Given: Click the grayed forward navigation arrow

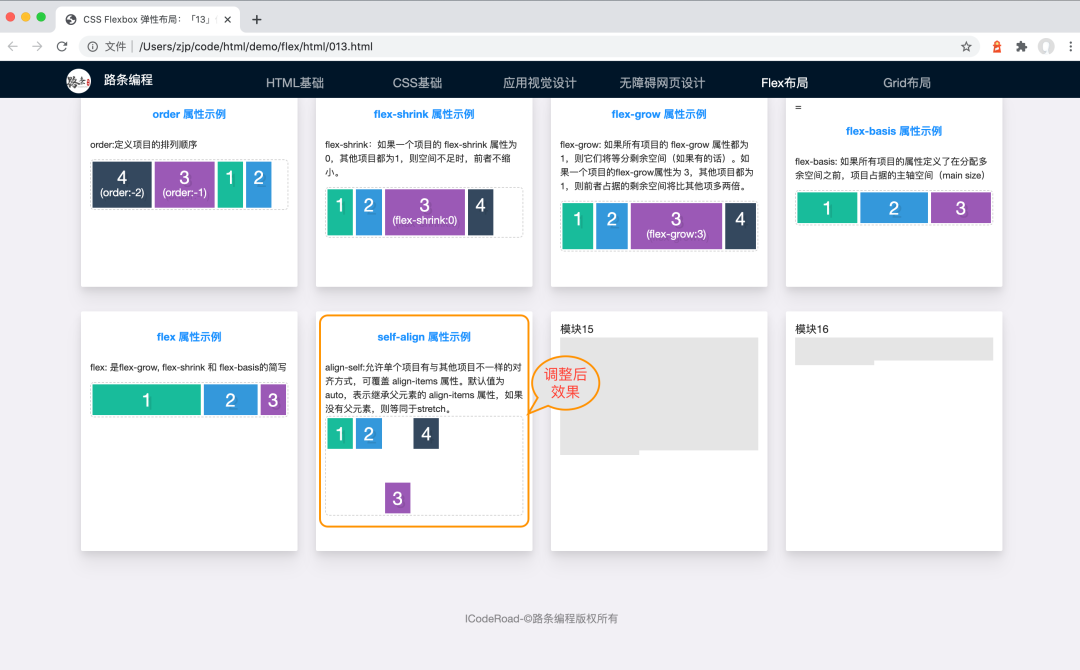Looking at the screenshot, I should [38, 46].
